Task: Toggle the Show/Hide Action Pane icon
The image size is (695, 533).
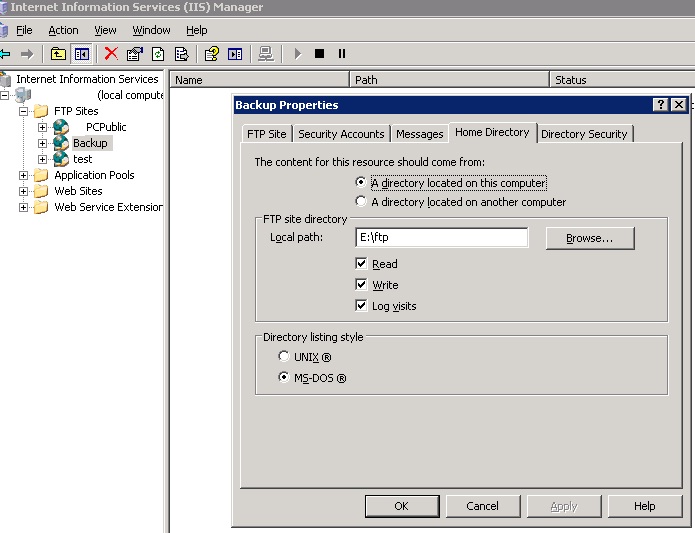Action: pos(235,54)
